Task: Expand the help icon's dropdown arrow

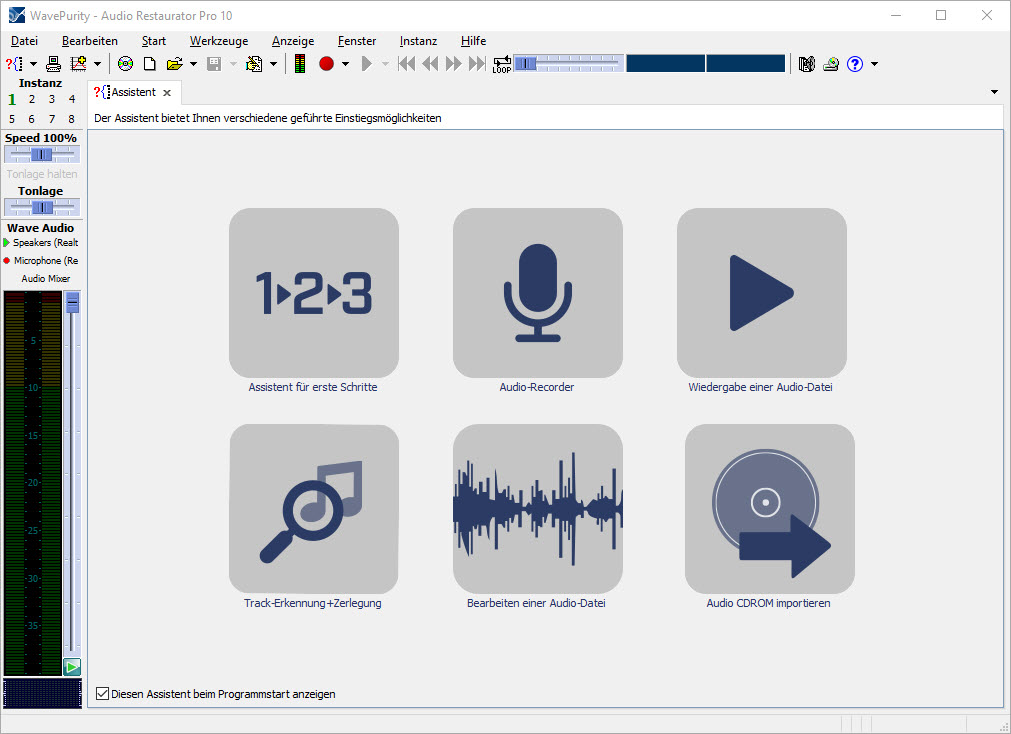Action: tap(874, 64)
